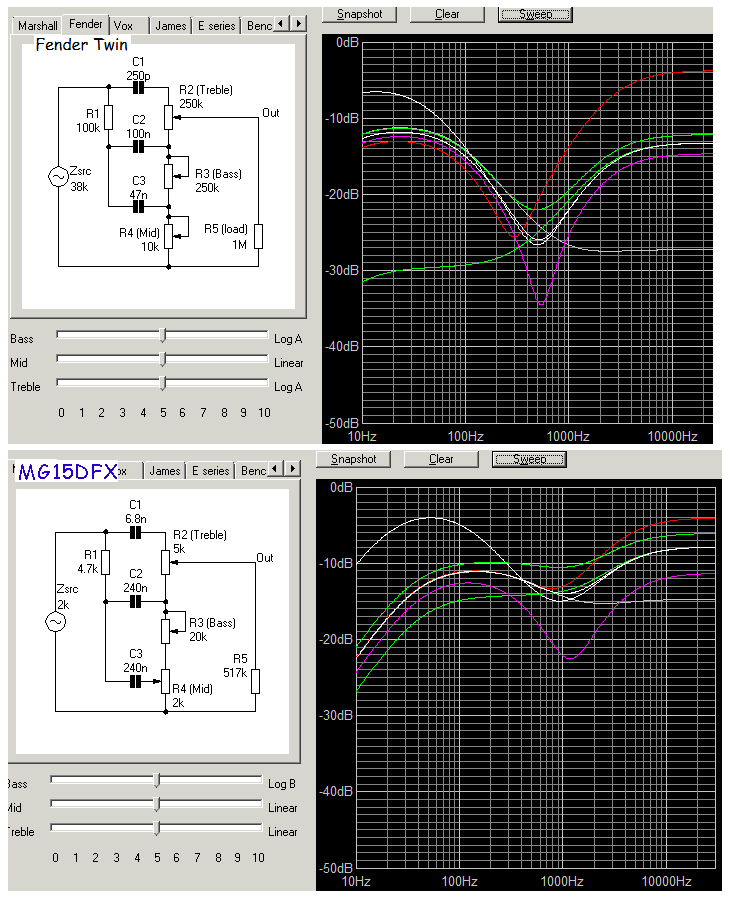Click the Log A taper beside Fender Bass
The image size is (734, 898).
288,339
